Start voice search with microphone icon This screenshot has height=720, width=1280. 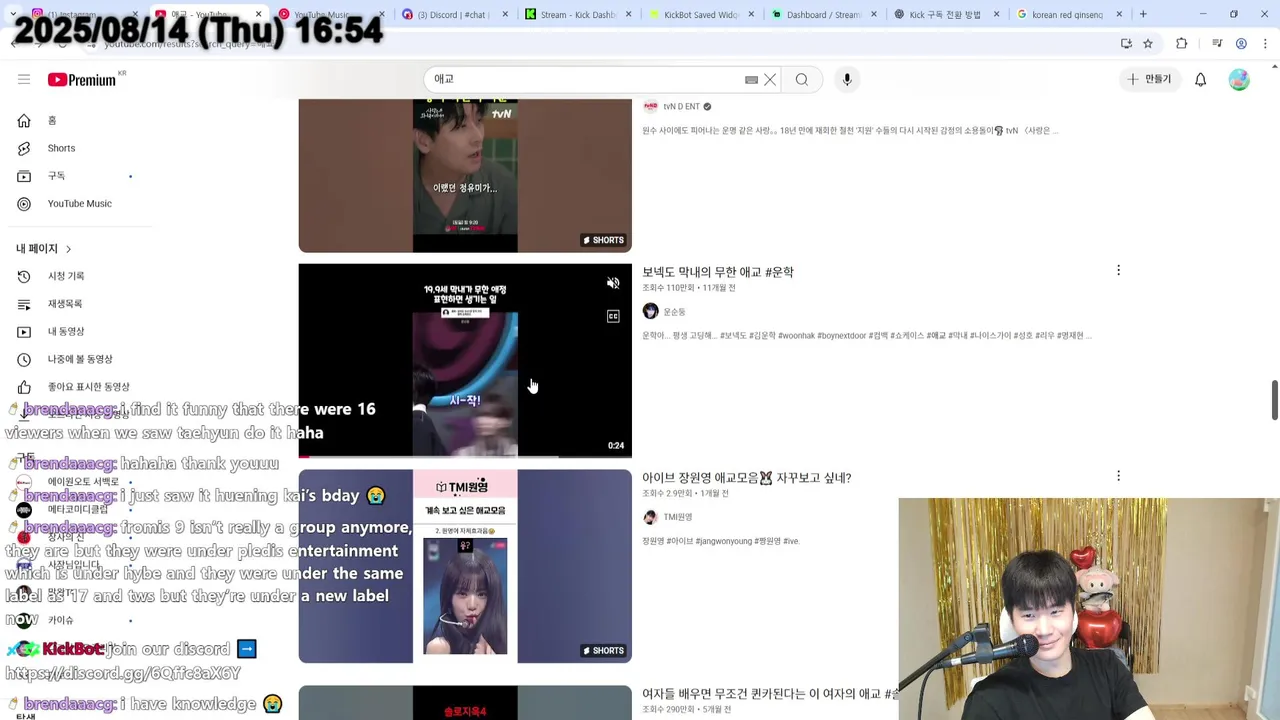(847, 79)
